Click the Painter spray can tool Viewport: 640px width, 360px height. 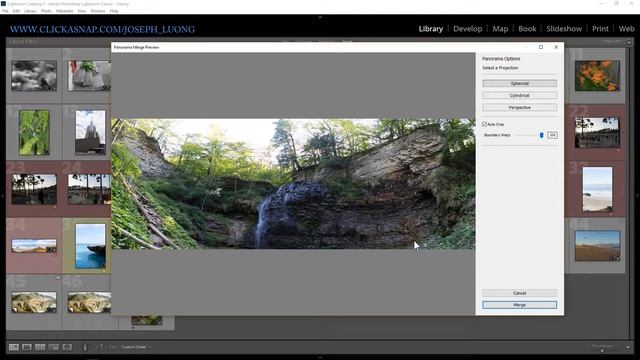(x=85, y=347)
